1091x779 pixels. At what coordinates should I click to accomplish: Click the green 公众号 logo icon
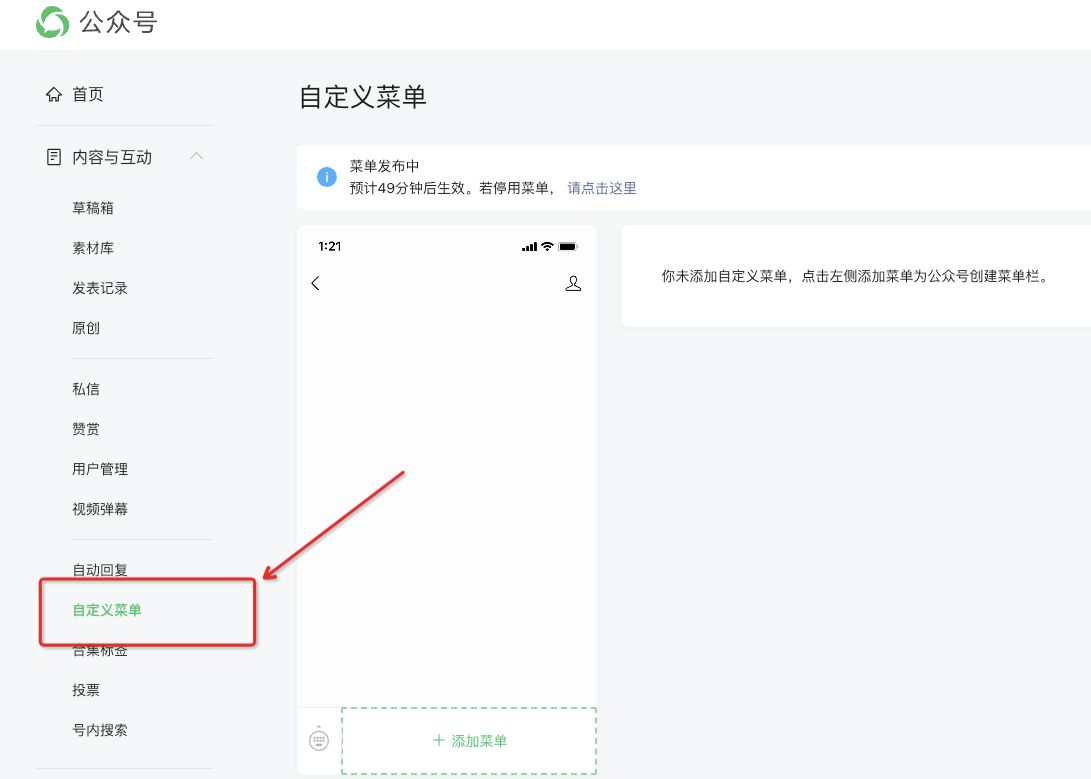coord(53,22)
